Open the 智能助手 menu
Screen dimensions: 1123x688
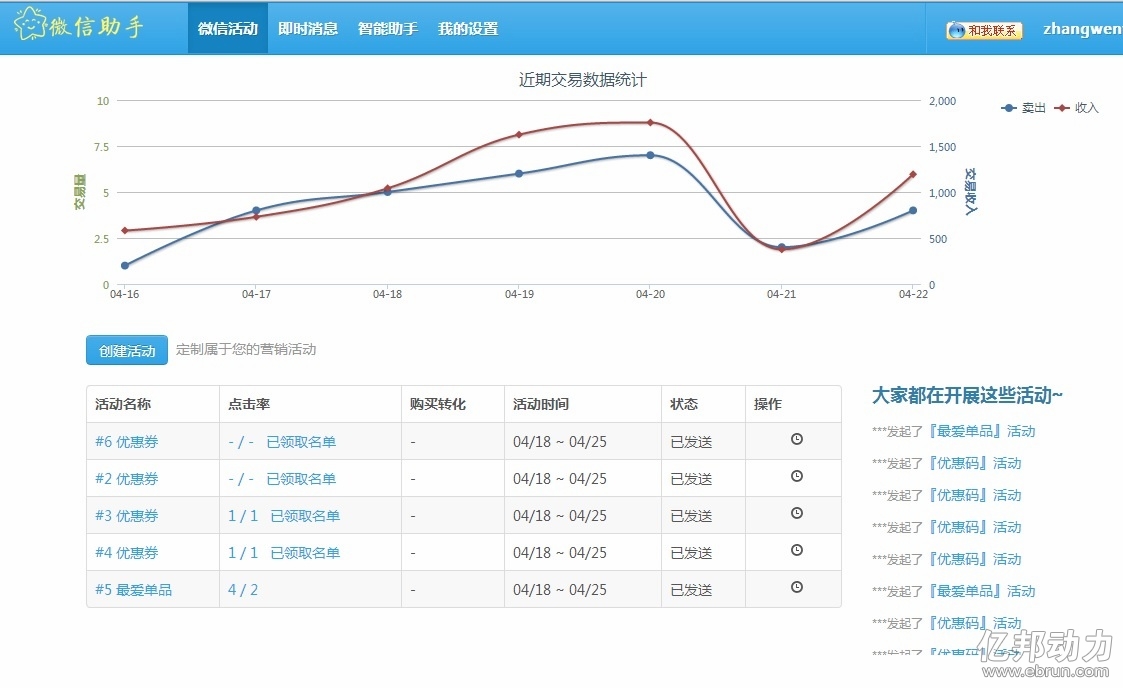click(387, 29)
